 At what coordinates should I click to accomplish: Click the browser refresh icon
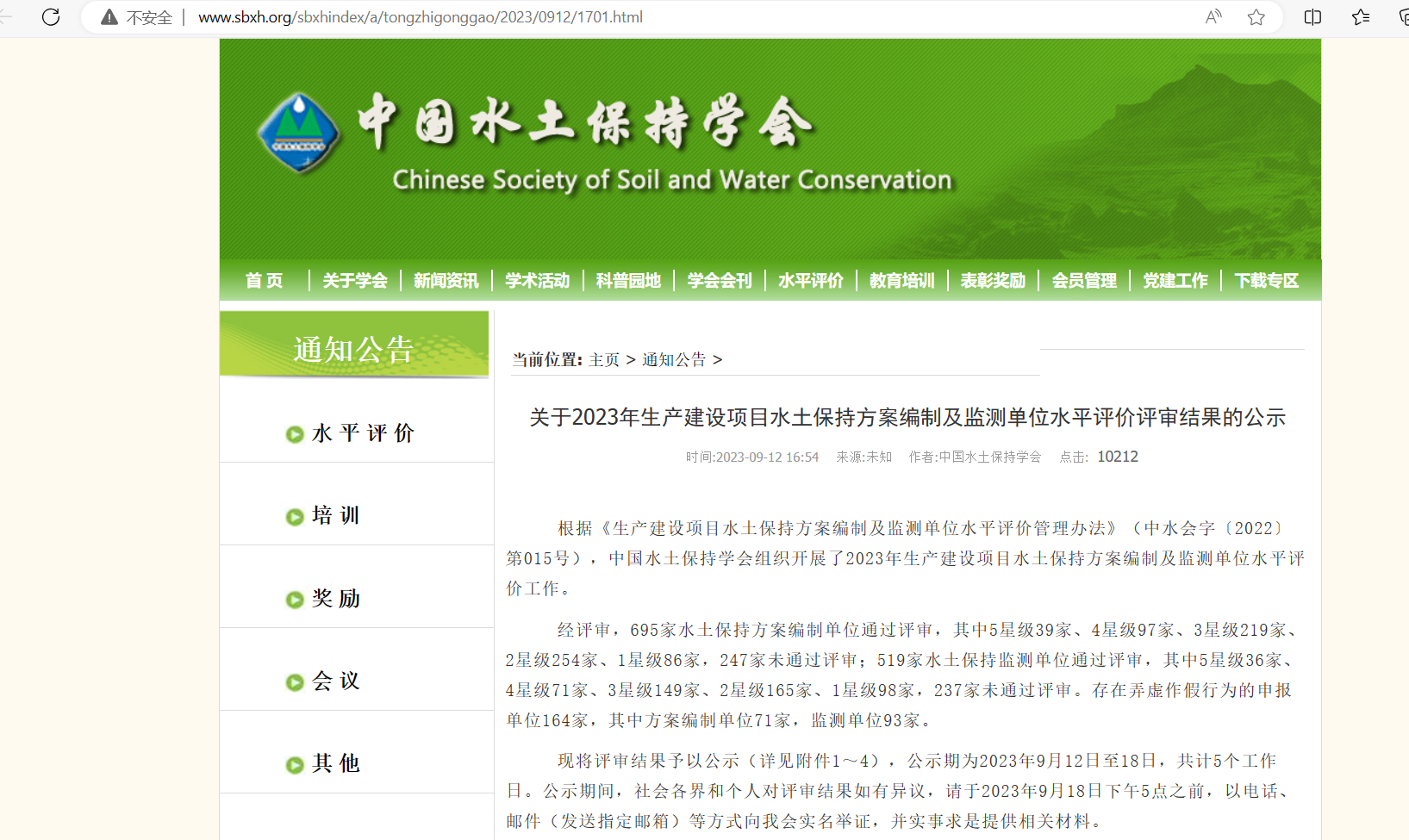(x=51, y=17)
